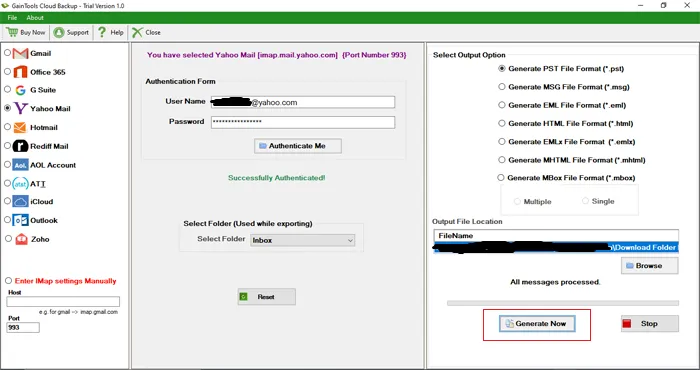The height and width of the screenshot is (370, 700).
Task: Click the Stop button
Action: tap(650, 324)
